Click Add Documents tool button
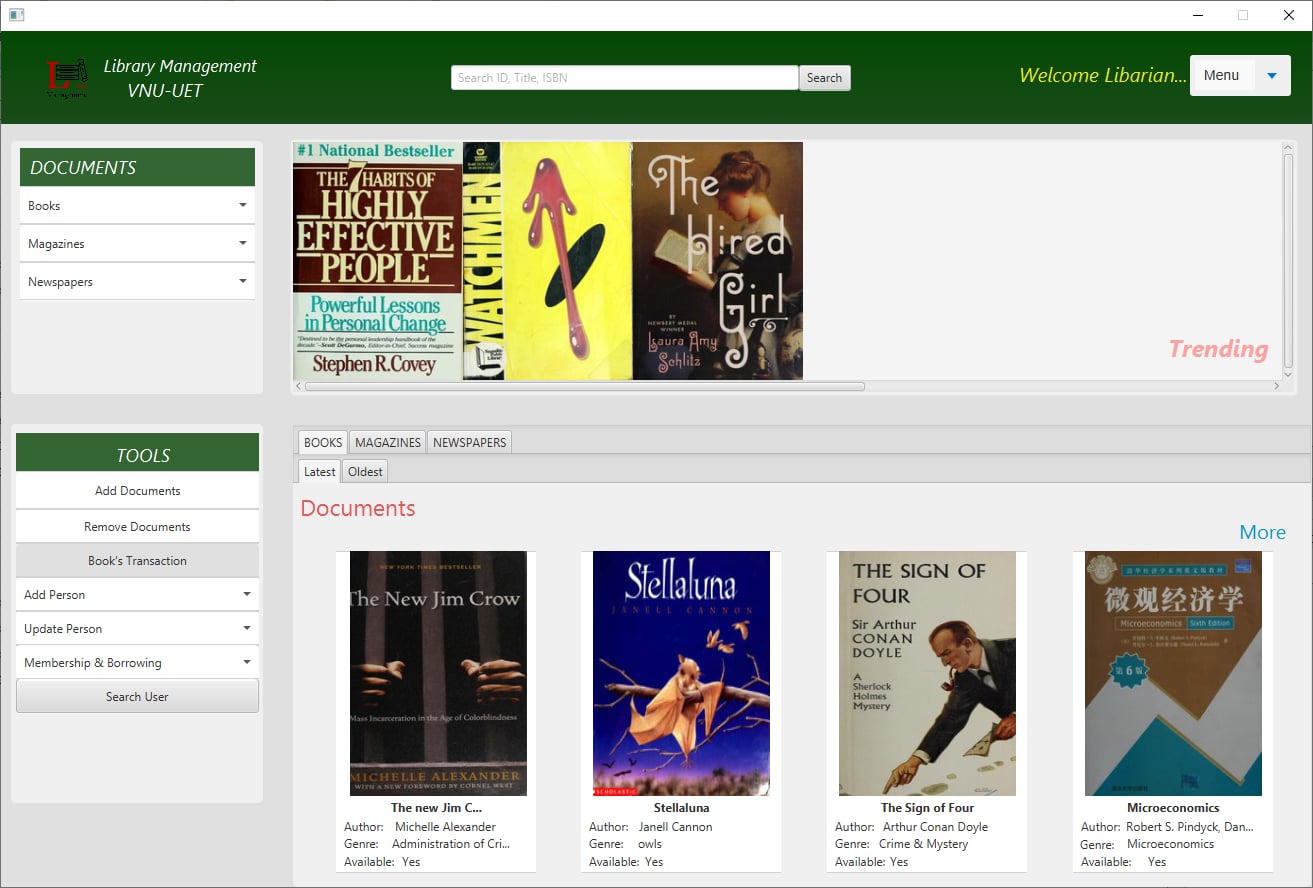The image size is (1313, 888). [x=137, y=491]
